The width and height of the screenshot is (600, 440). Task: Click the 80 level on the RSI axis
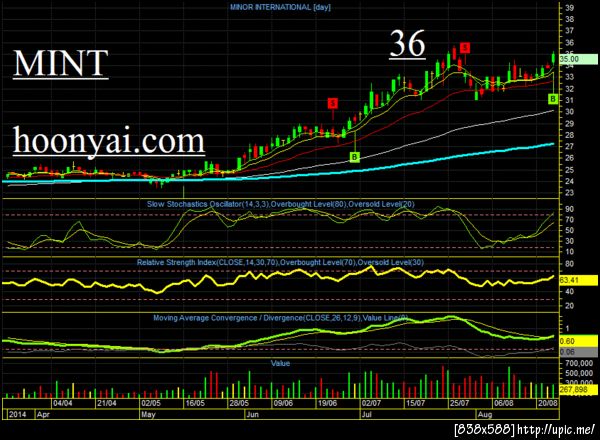569,264
